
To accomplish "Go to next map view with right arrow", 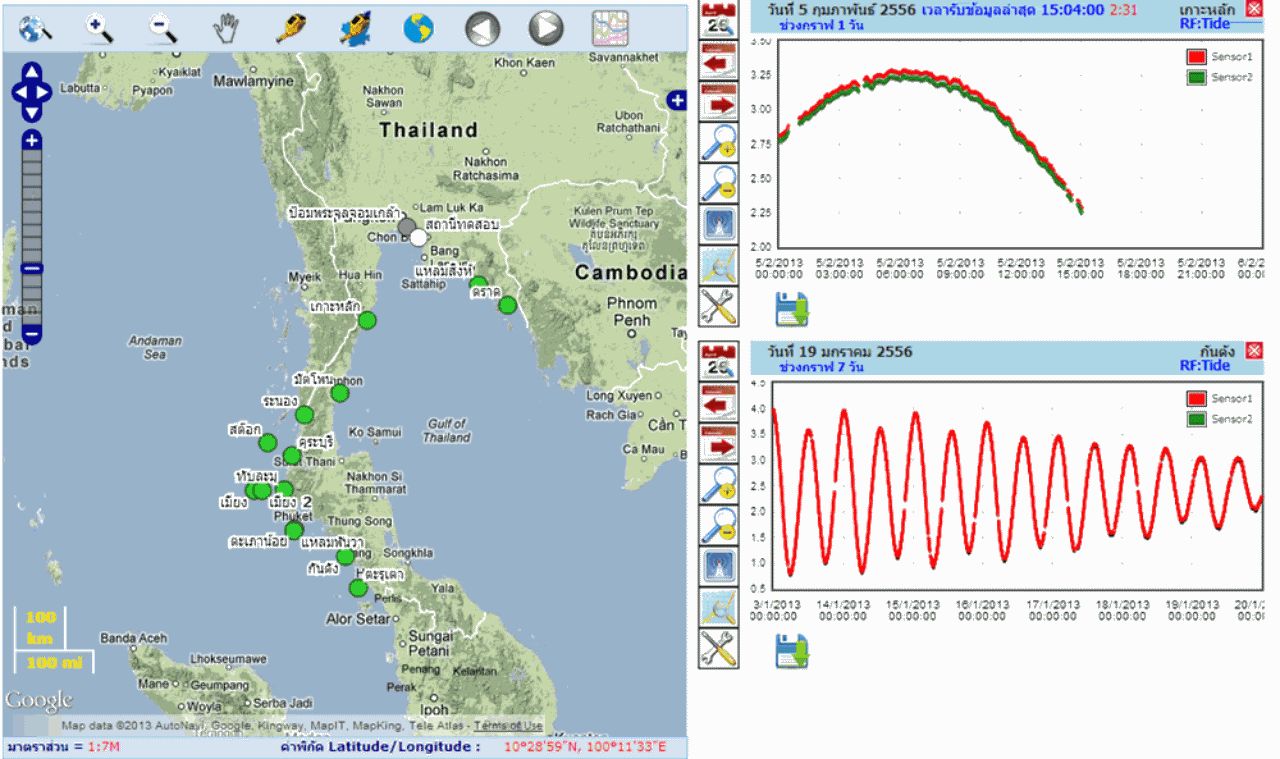I will point(546,28).
